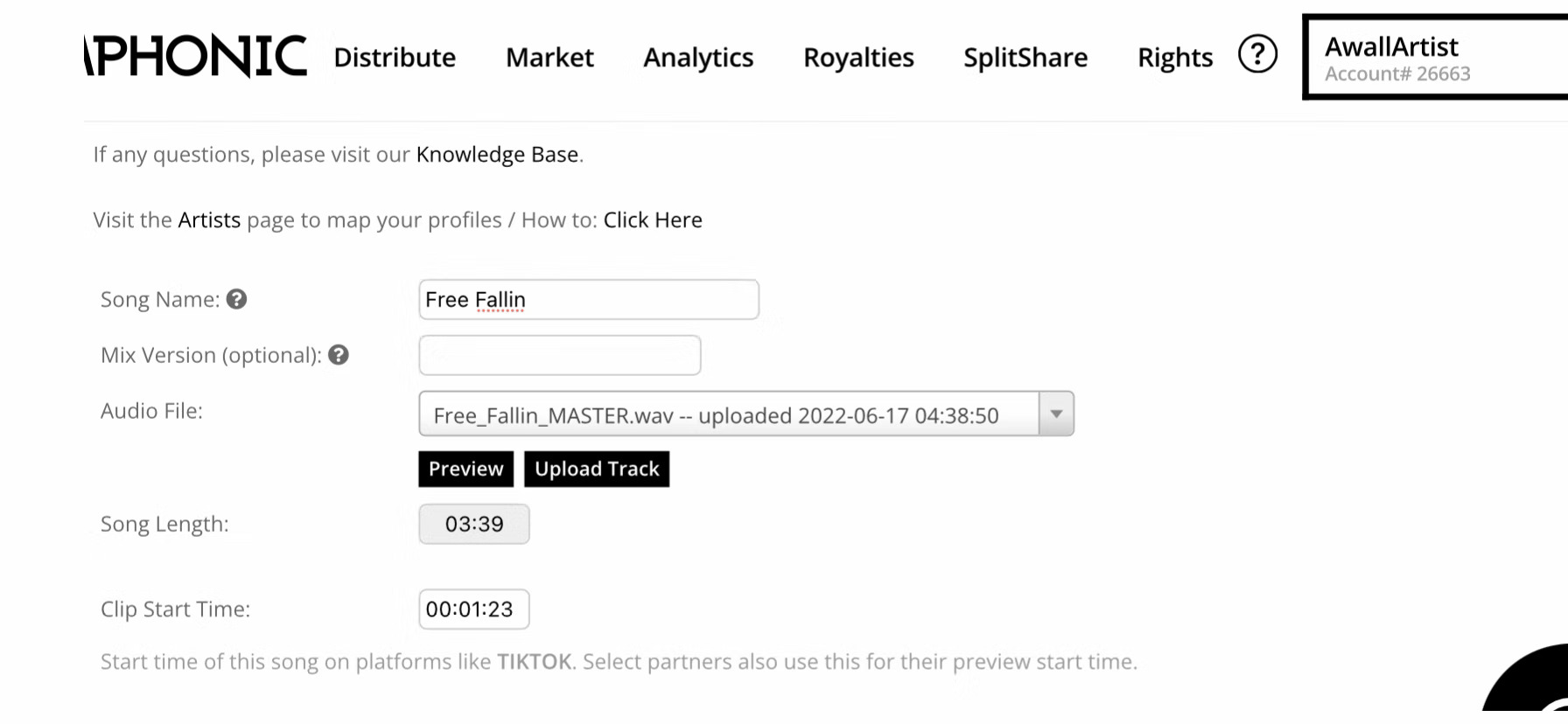The height and width of the screenshot is (724, 1568).
Task: Click the Song Name text field
Action: [x=588, y=300]
